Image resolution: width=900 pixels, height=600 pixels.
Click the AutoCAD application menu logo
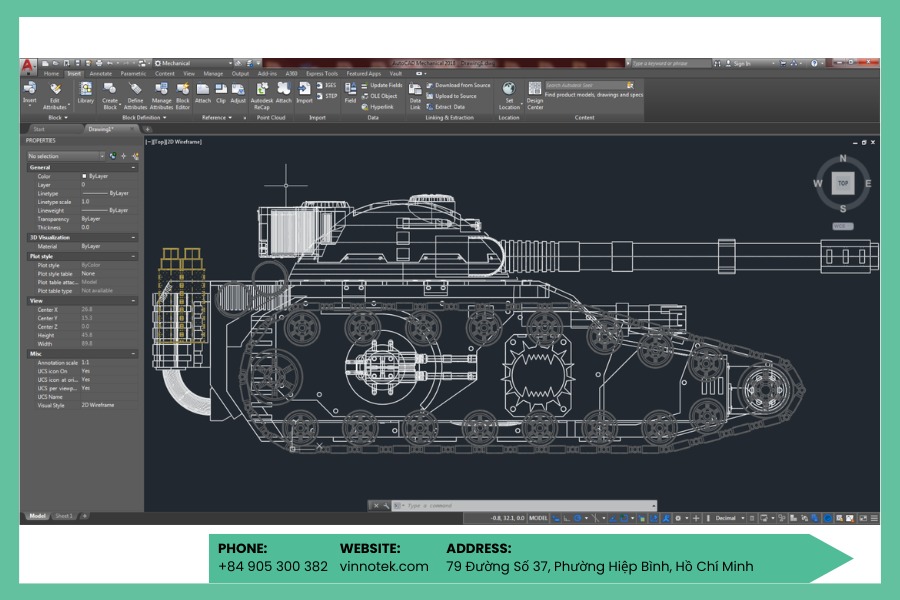[28, 65]
